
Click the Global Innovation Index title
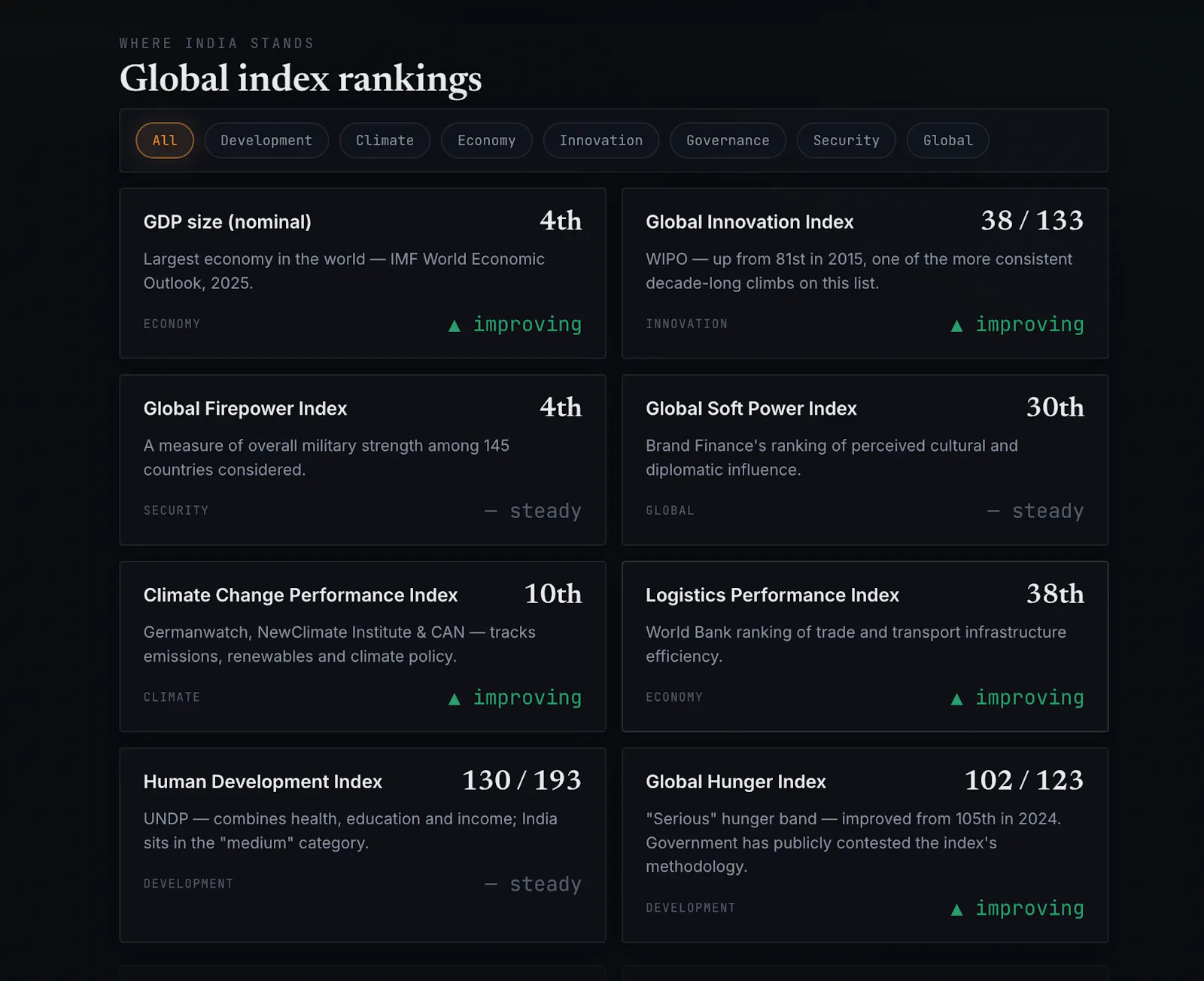749,222
